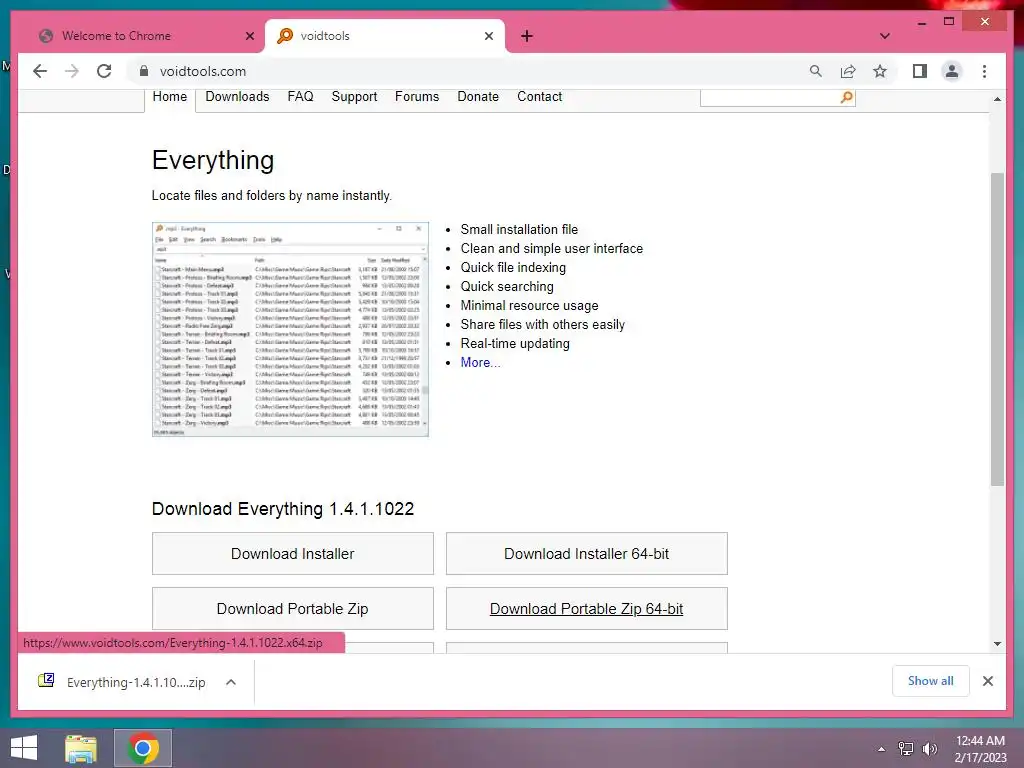This screenshot has height=768, width=1024.
Task: Click Download Portable Zip 64-bit
Action: tap(586, 609)
